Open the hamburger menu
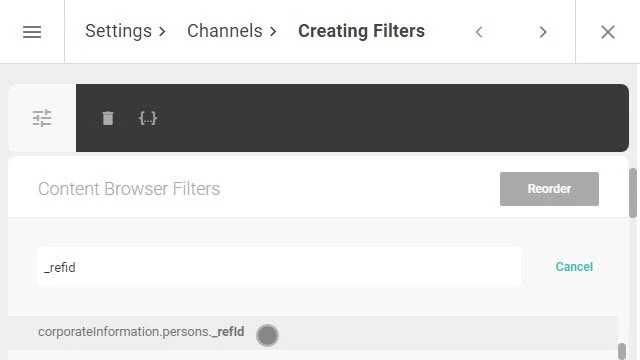Image resolution: width=640 pixels, height=360 pixels. (32, 32)
